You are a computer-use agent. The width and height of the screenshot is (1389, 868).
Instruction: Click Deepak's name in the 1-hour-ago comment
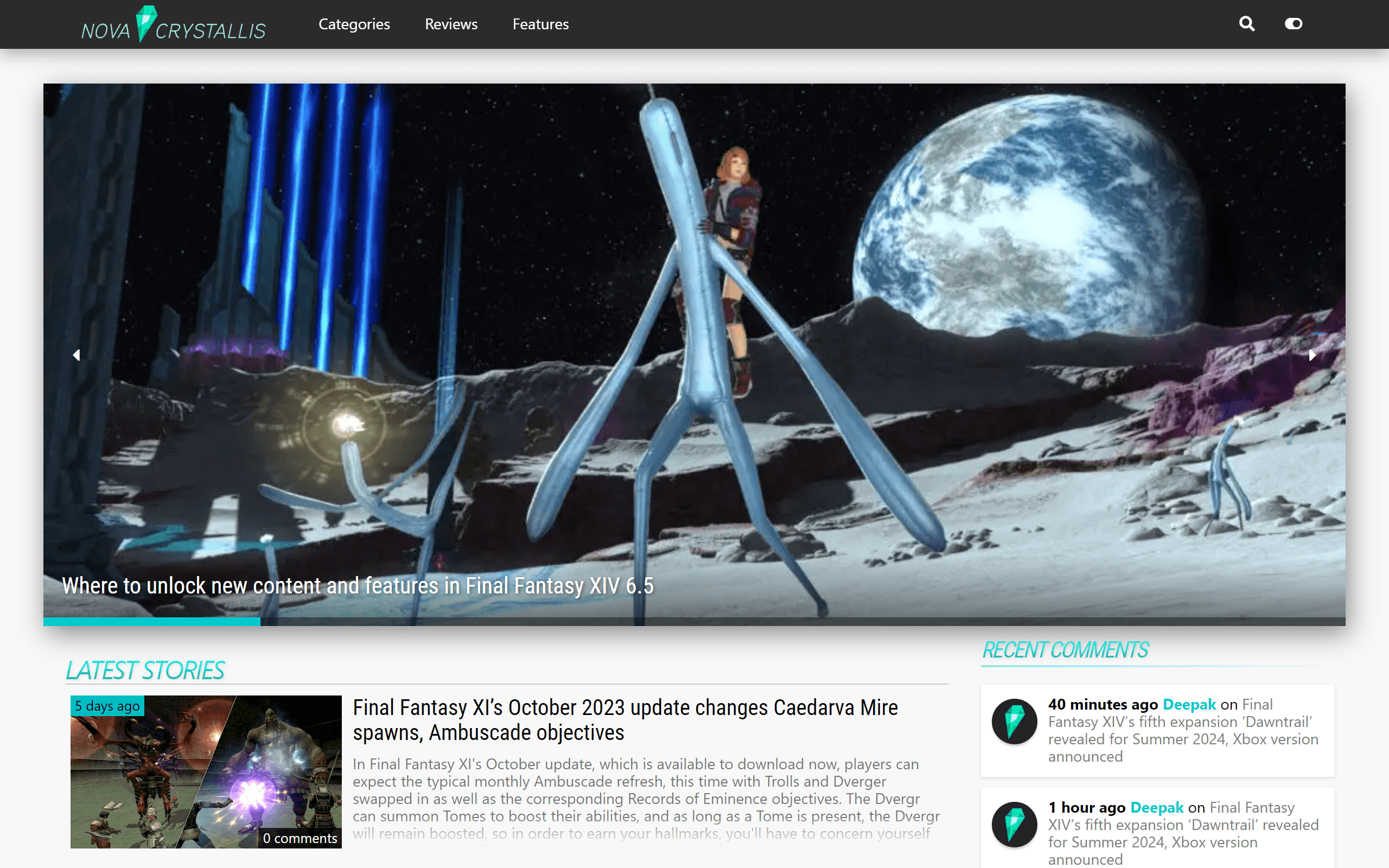[x=1157, y=807]
